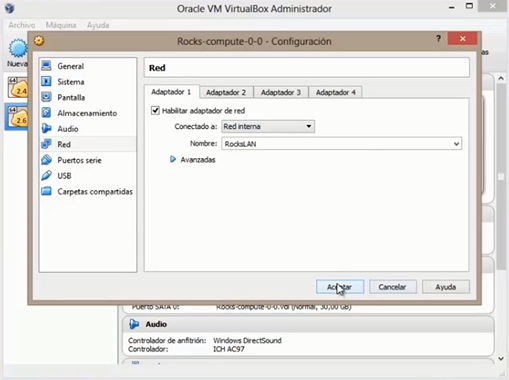The image size is (509, 380).
Task: Close the Configuración dialog with red X
Action: pos(462,39)
